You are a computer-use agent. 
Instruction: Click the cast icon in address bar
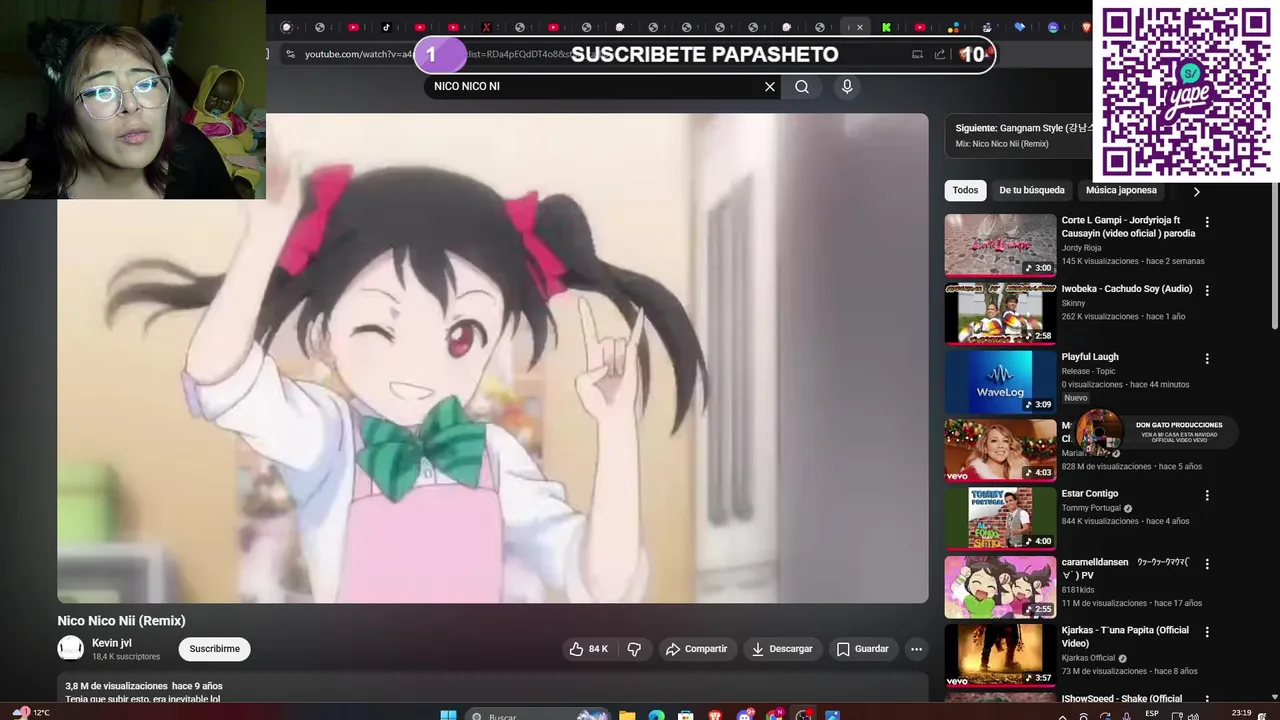pos(917,54)
